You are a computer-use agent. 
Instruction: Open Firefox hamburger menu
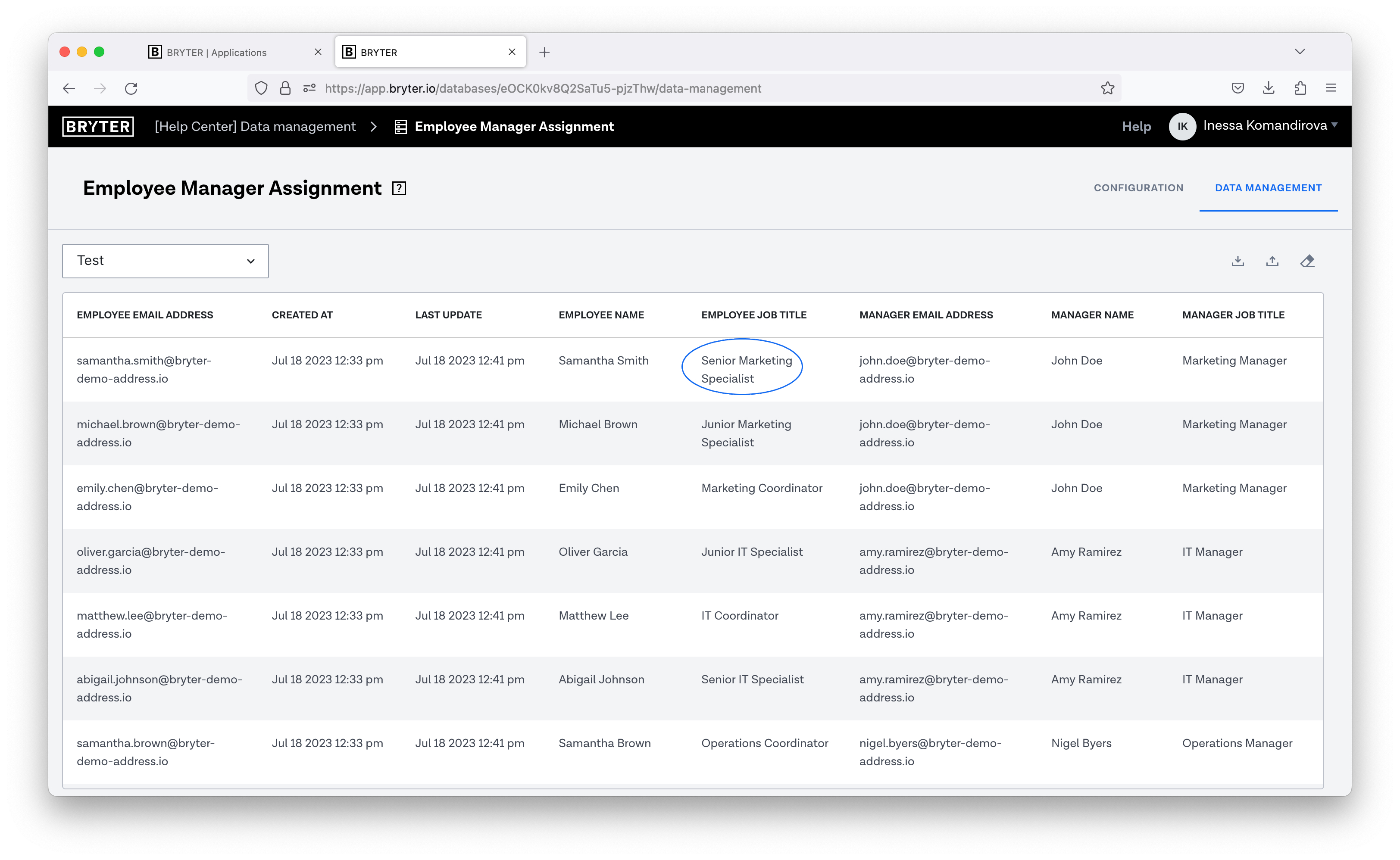tap(1331, 88)
